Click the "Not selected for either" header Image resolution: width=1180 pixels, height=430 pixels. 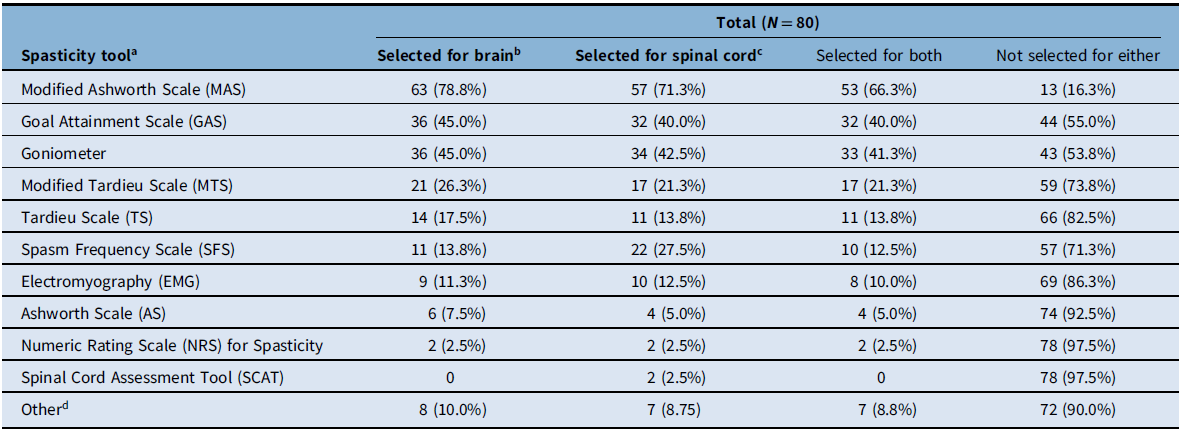click(x=1077, y=56)
